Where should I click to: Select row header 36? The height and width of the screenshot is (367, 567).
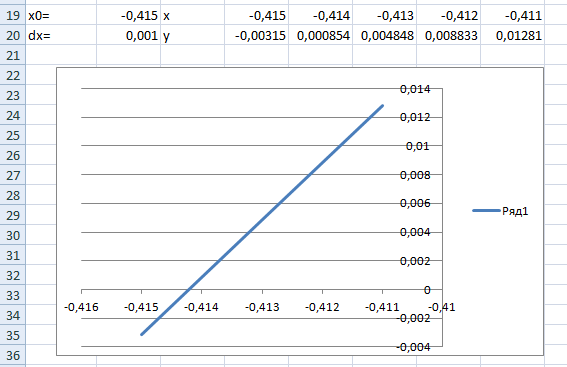point(13,355)
